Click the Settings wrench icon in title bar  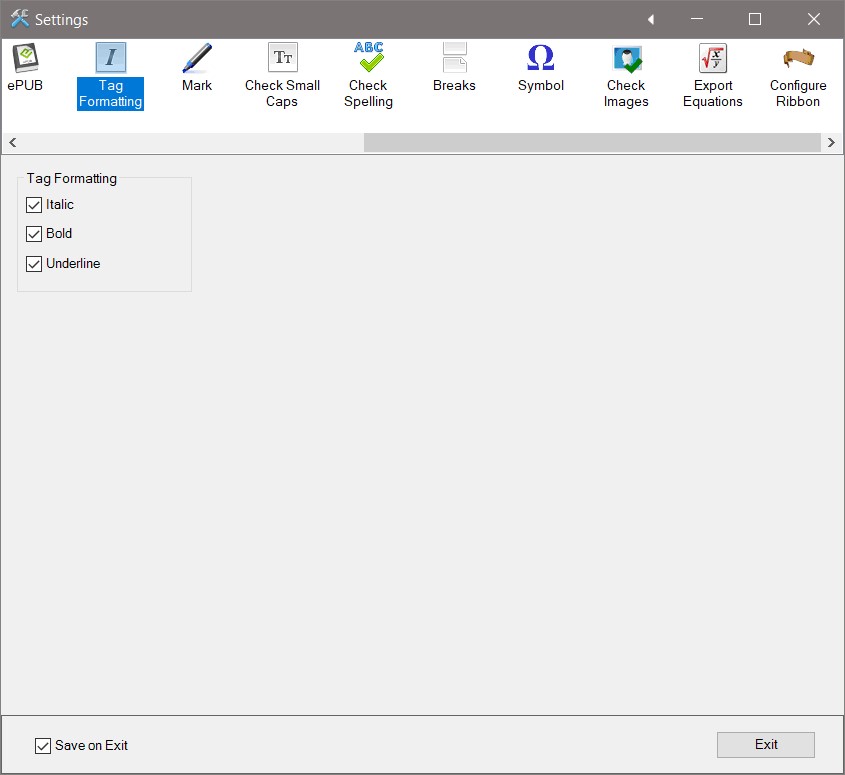[20, 19]
